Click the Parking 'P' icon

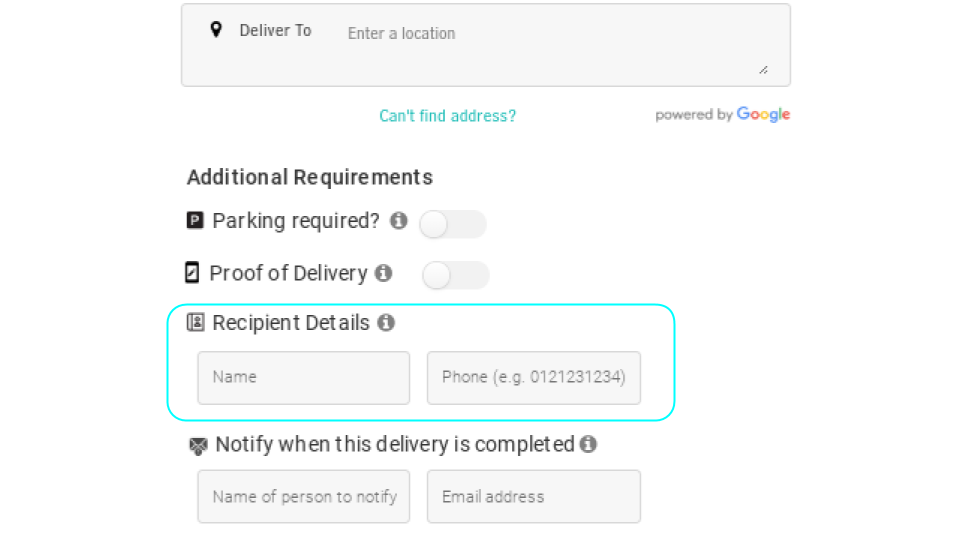[195, 221]
